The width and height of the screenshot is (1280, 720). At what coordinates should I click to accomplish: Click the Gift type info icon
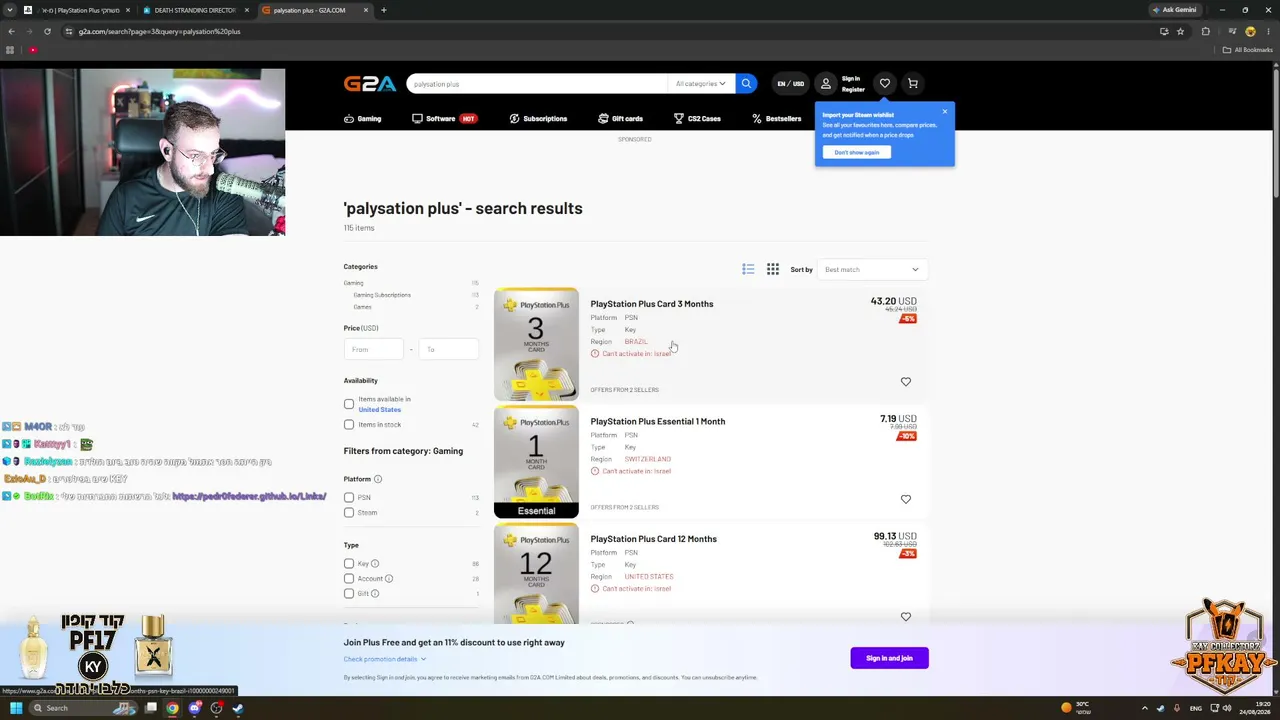[x=375, y=594]
